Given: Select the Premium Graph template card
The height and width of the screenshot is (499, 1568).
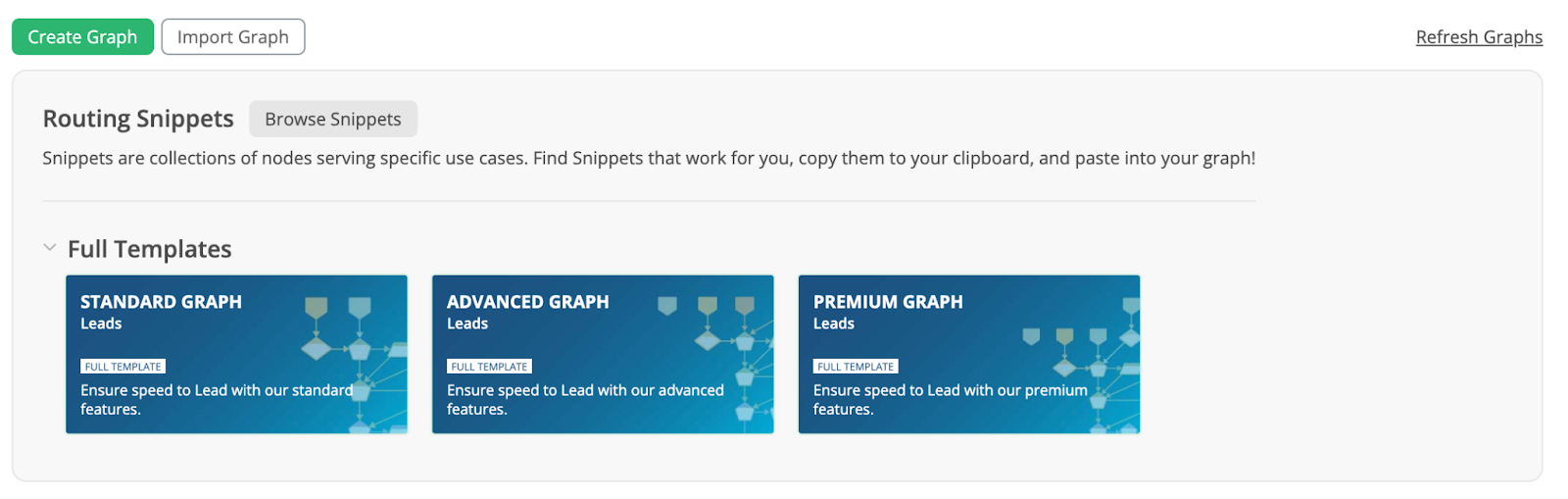Looking at the screenshot, I should coord(969,354).
